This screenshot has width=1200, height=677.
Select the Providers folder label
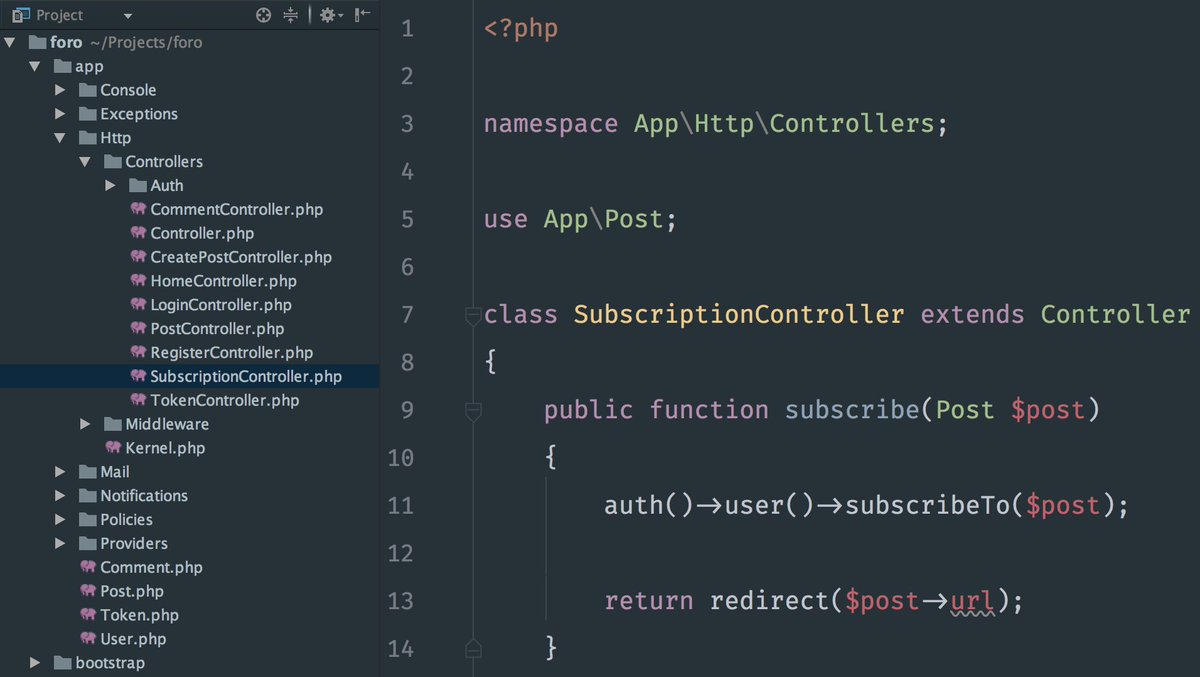tap(134, 544)
